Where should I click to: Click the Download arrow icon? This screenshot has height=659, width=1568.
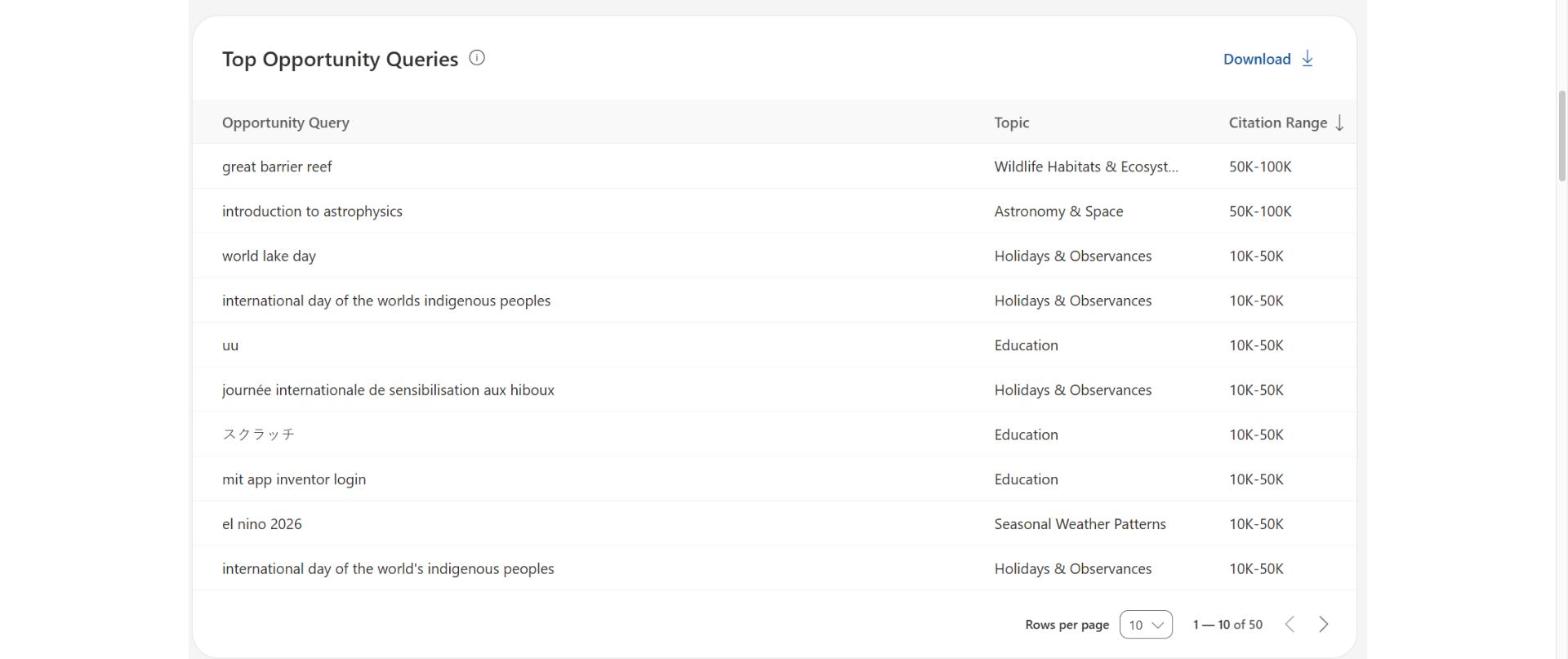tap(1307, 58)
